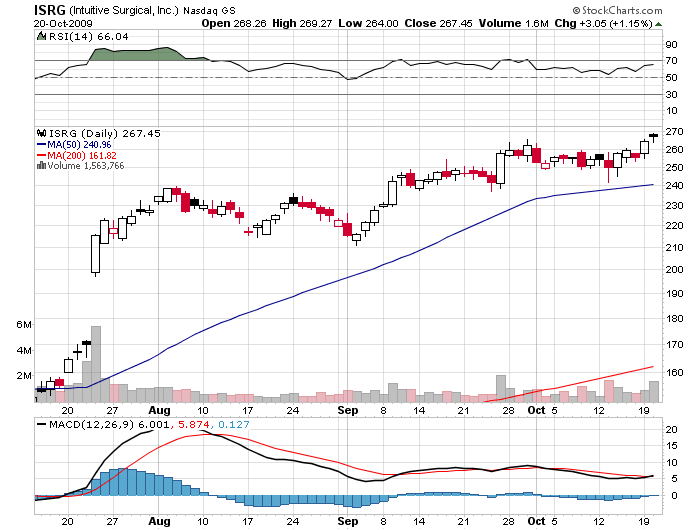The height and width of the screenshot is (530, 700).
Task: Click the Close 267.45 value
Action: point(438,23)
